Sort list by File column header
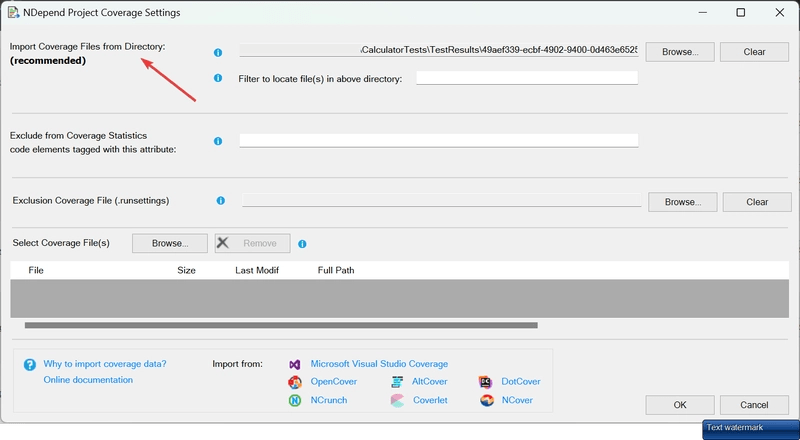Image resolution: width=800 pixels, height=440 pixels. click(36, 271)
